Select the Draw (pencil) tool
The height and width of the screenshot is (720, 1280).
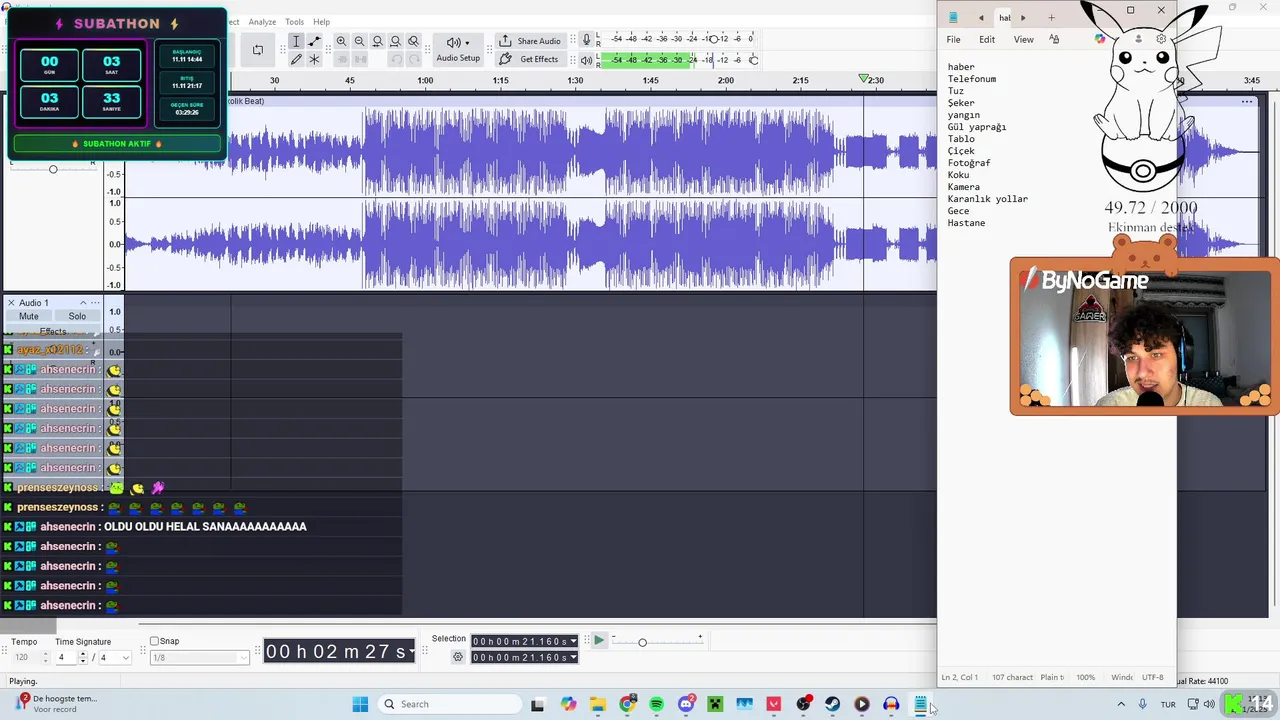tap(296, 59)
